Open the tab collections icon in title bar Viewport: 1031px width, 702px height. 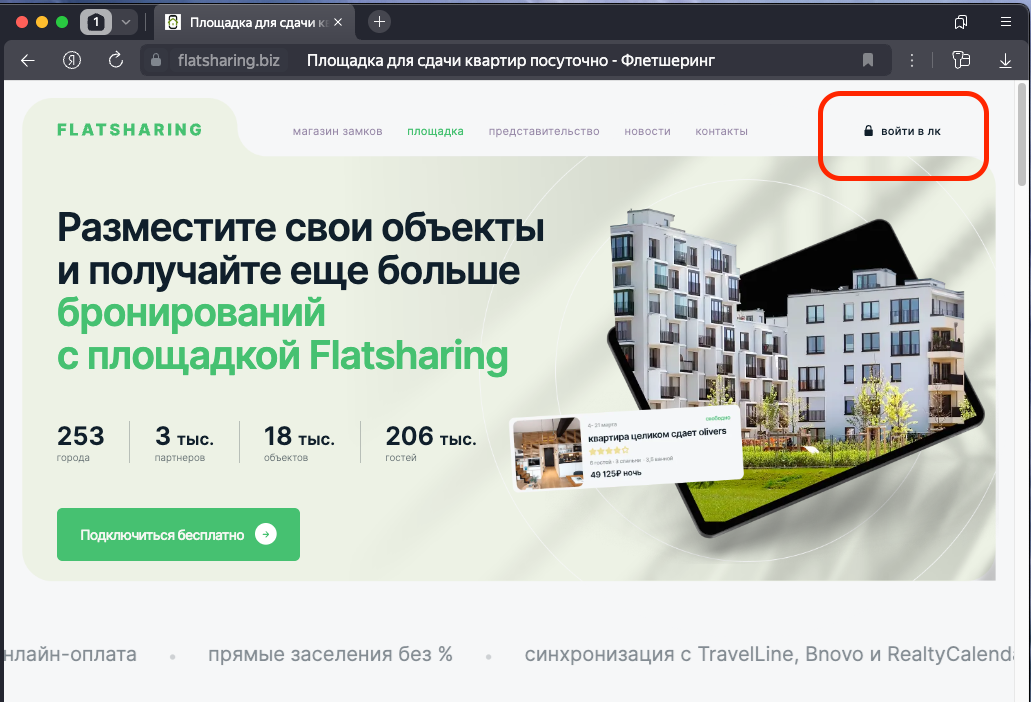click(x=961, y=22)
